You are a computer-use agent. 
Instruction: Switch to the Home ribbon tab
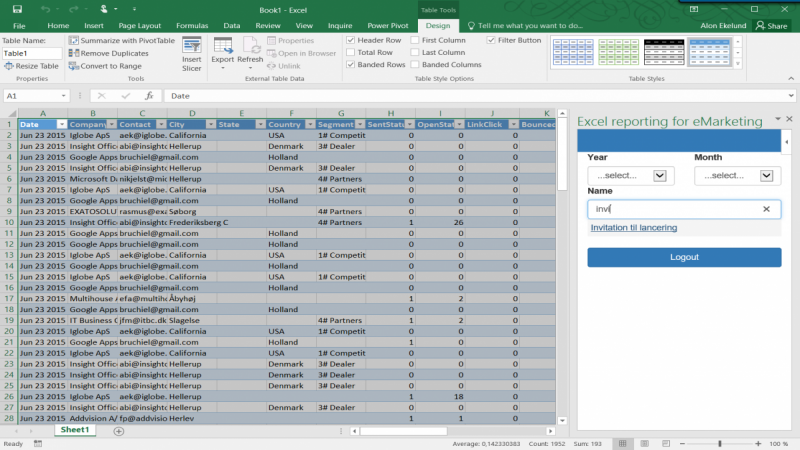pyautogui.click(x=58, y=26)
